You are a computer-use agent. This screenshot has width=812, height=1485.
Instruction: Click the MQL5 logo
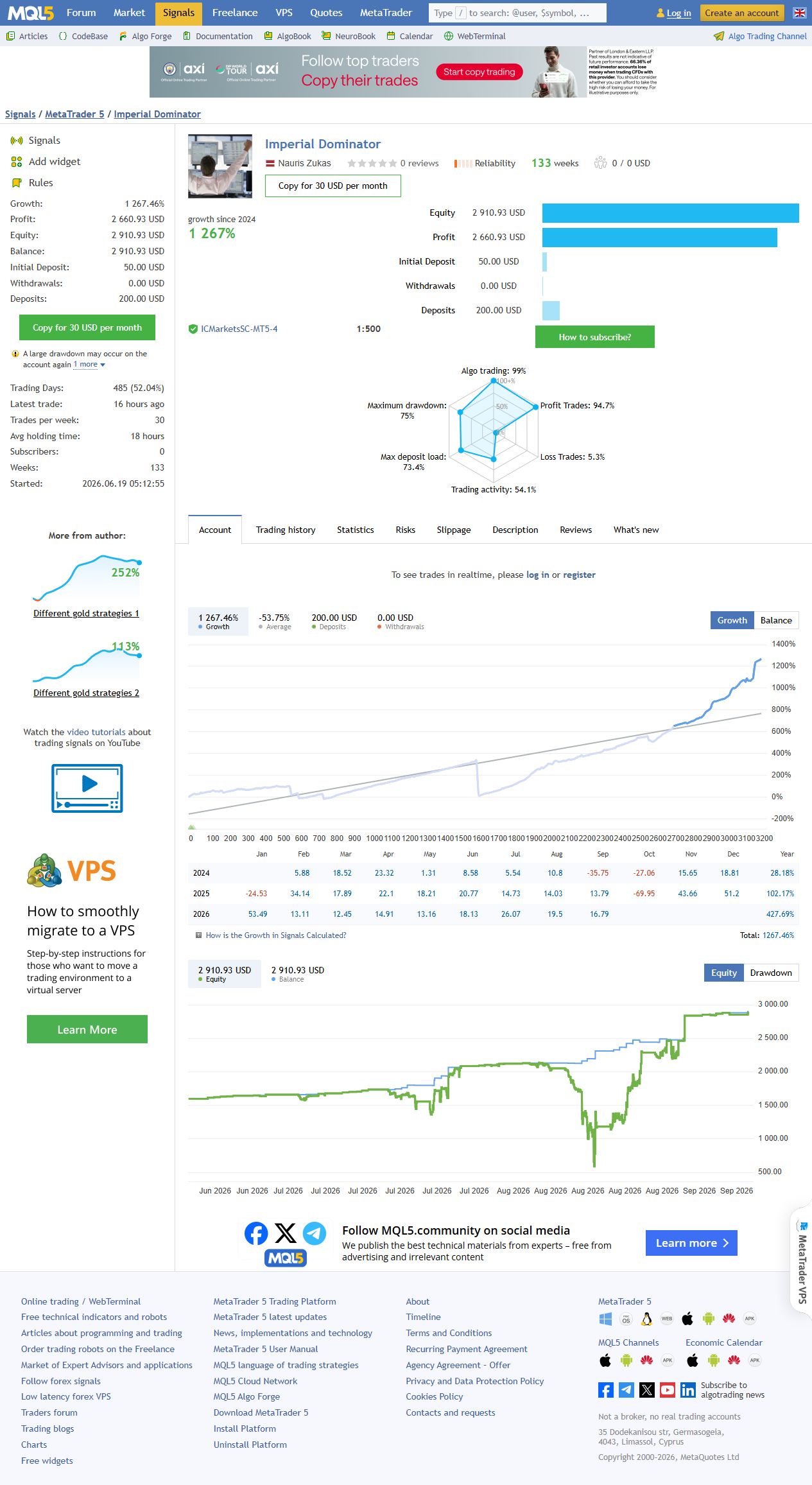point(30,13)
